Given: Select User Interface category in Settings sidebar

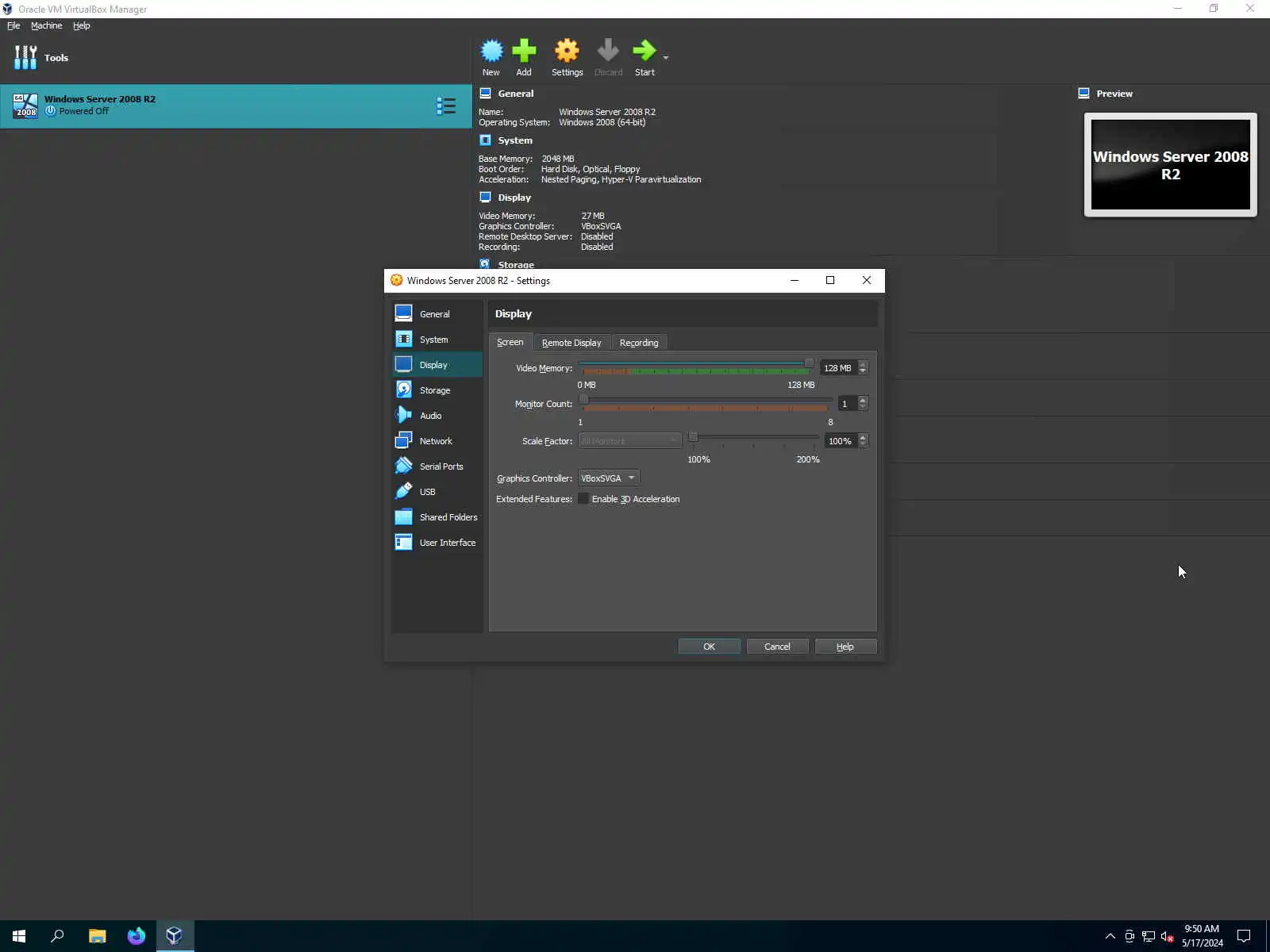Looking at the screenshot, I should tap(437, 543).
